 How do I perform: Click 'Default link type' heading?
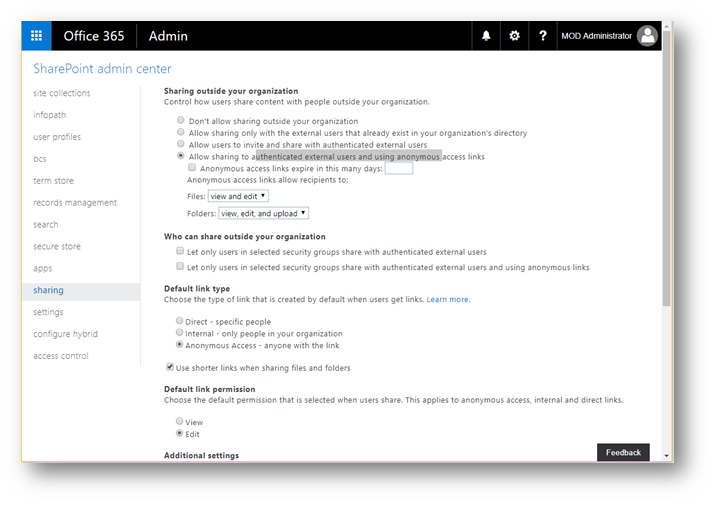pos(197,289)
